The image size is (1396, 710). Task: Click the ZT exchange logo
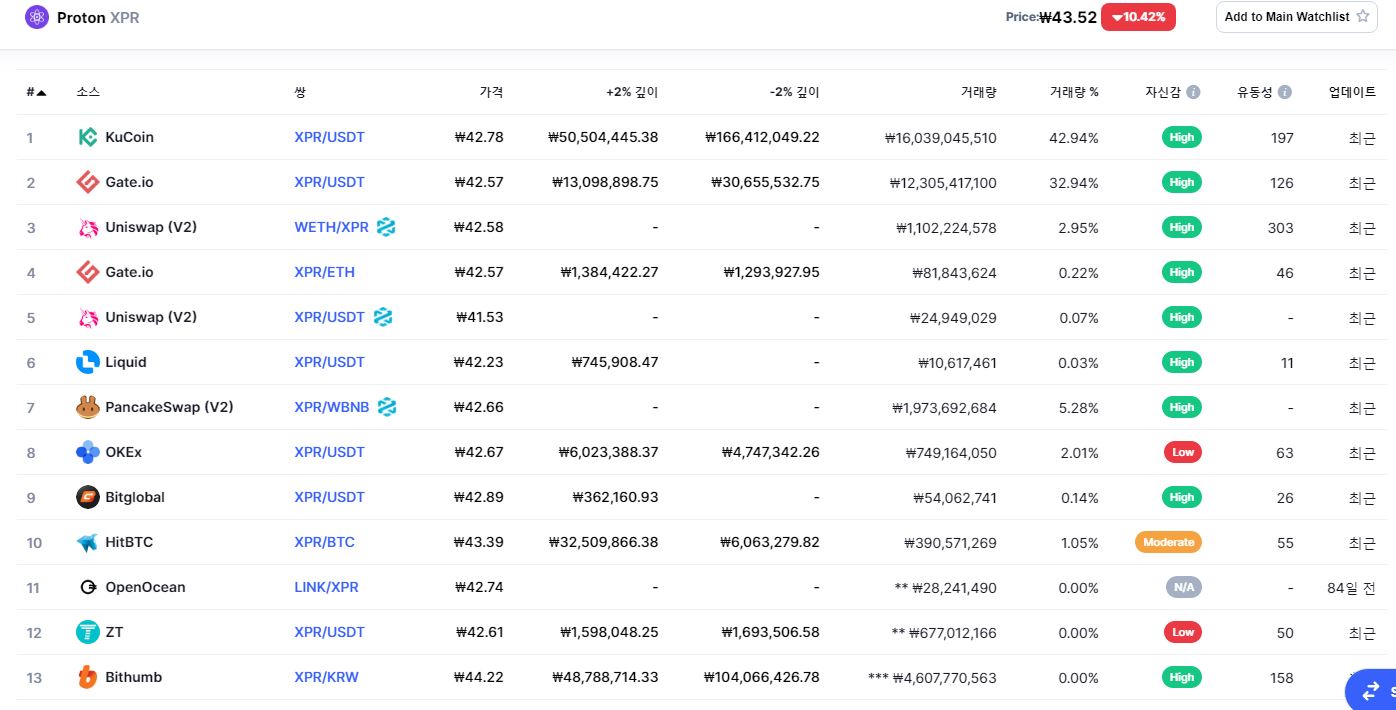(88, 632)
